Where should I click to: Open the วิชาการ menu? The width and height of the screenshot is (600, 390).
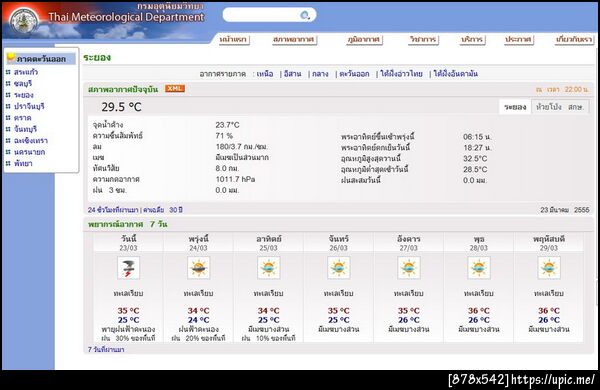tap(423, 39)
